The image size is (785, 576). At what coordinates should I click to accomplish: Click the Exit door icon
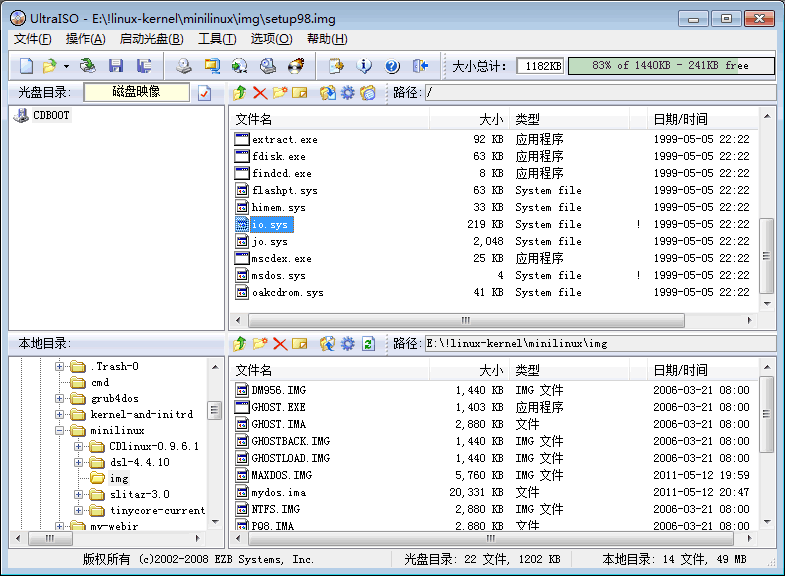tap(420, 66)
